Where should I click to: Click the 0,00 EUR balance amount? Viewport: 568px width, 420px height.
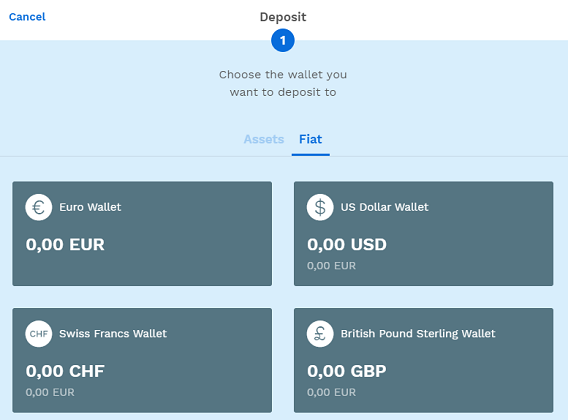coord(65,244)
